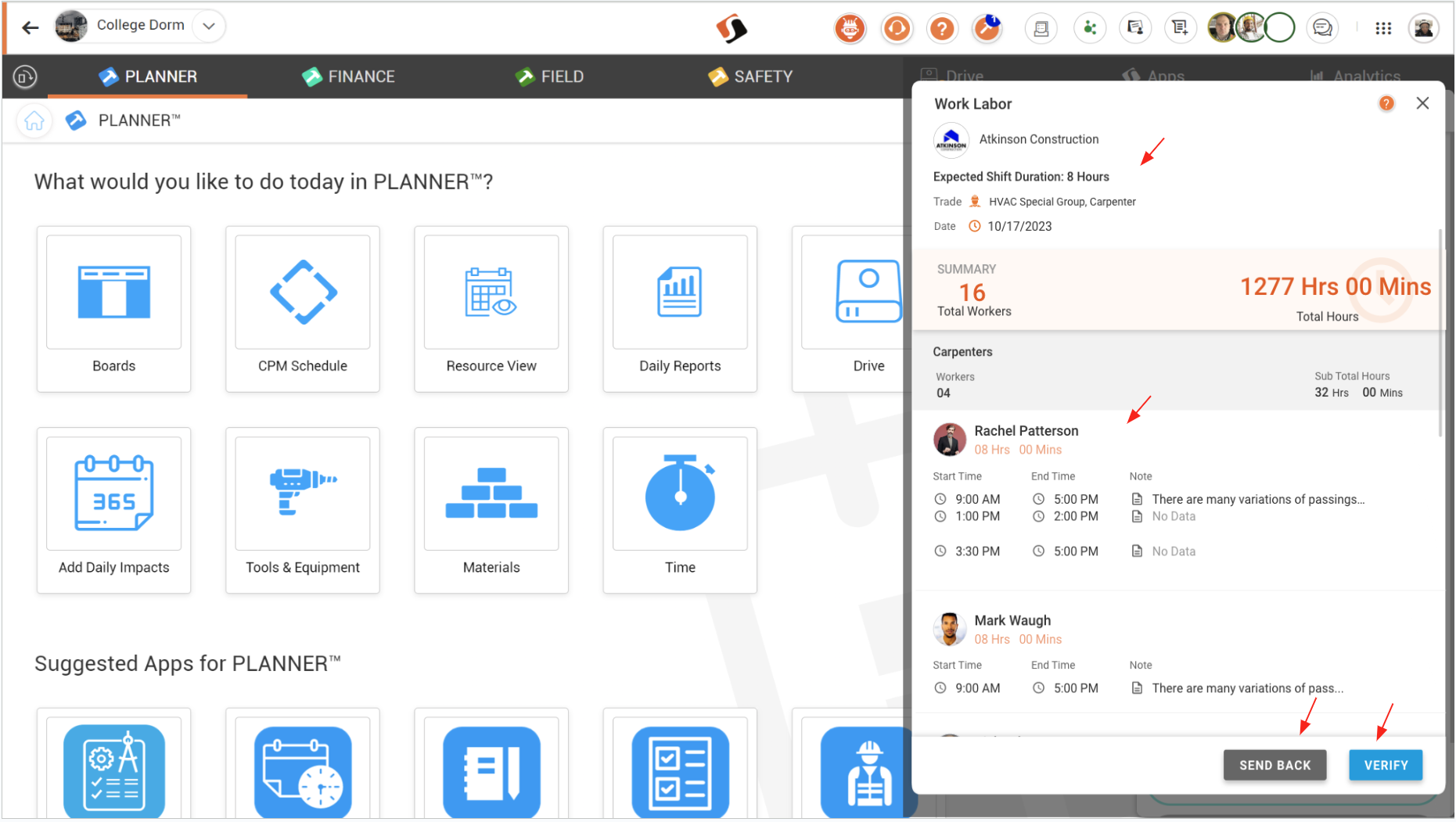Click the PLANNER™ breadcrumb label
The image size is (1456, 822).
click(139, 120)
